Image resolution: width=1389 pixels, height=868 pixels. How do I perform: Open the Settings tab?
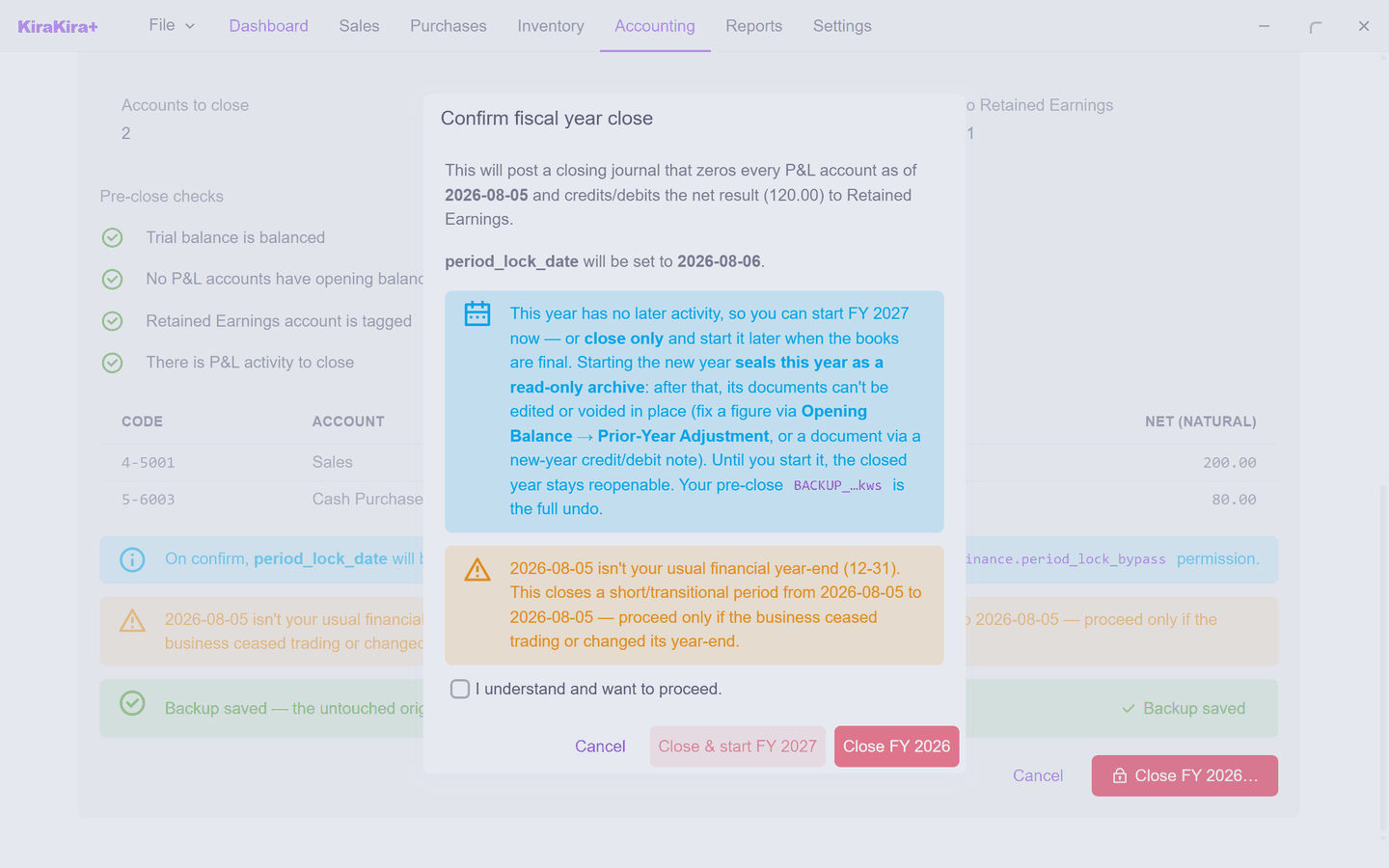pyautogui.click(x=842, y=26)
